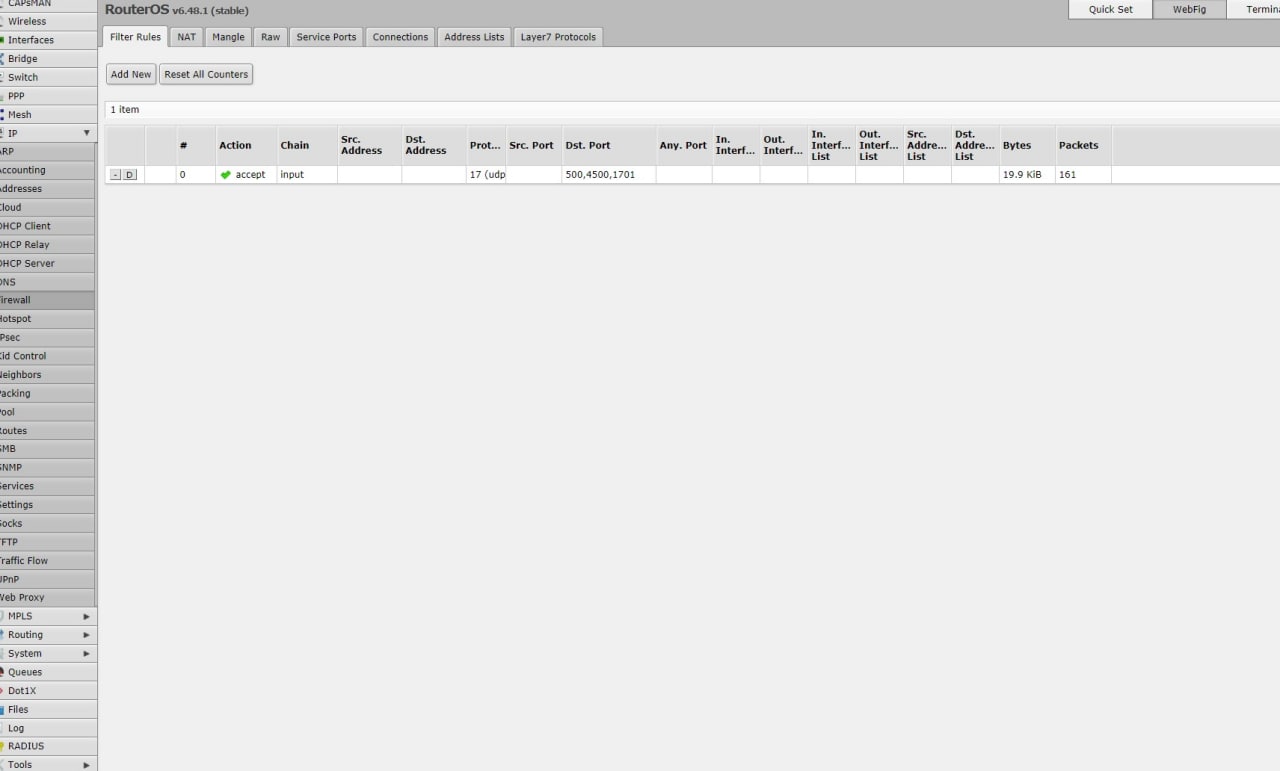Open Switch in the sidebar
Image resolution: width=1280 pixels, height=771 pixels.
(x=48, y=77)
